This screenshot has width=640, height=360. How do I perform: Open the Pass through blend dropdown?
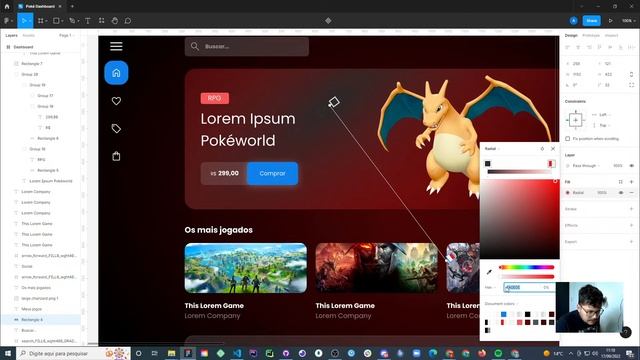click(x=586, y=166)
